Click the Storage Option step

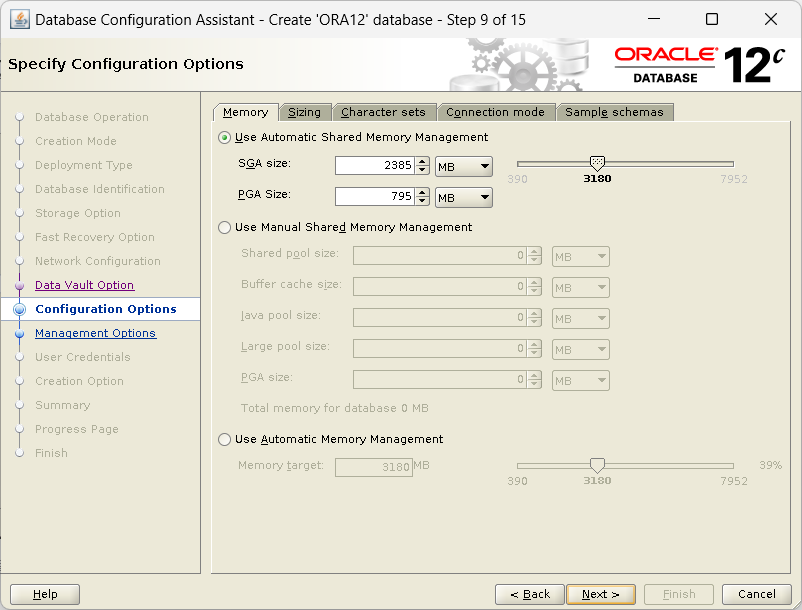point(78,213)
